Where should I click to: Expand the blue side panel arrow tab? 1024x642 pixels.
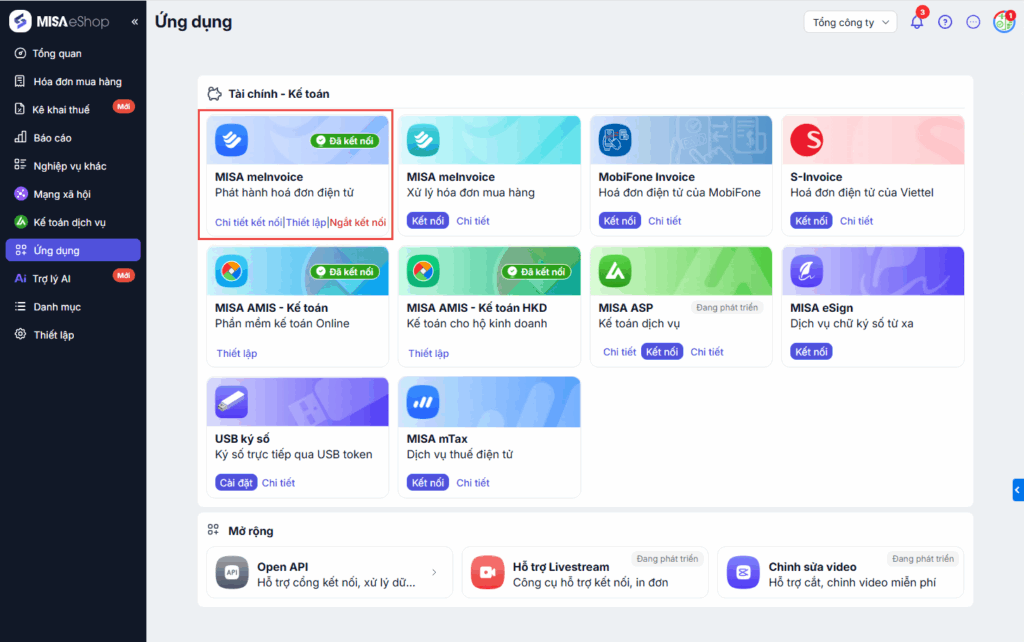(x=1017, y=490)
